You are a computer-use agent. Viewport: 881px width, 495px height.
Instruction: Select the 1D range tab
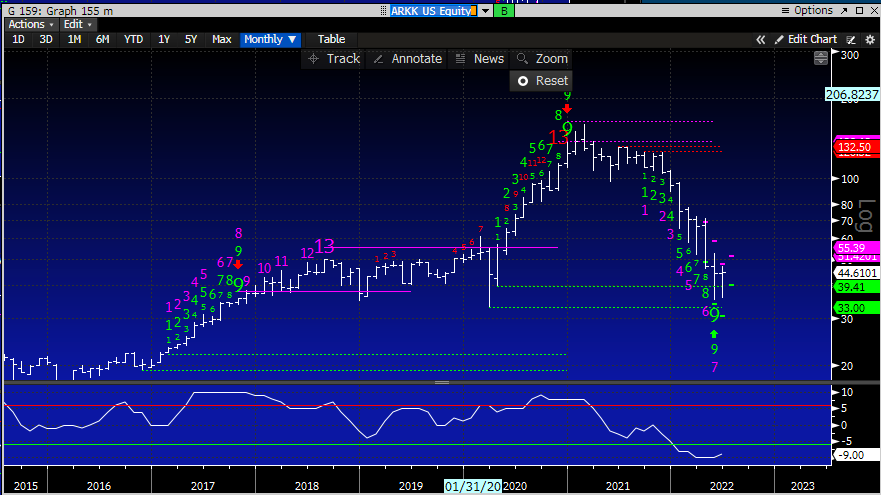point(19,39)
